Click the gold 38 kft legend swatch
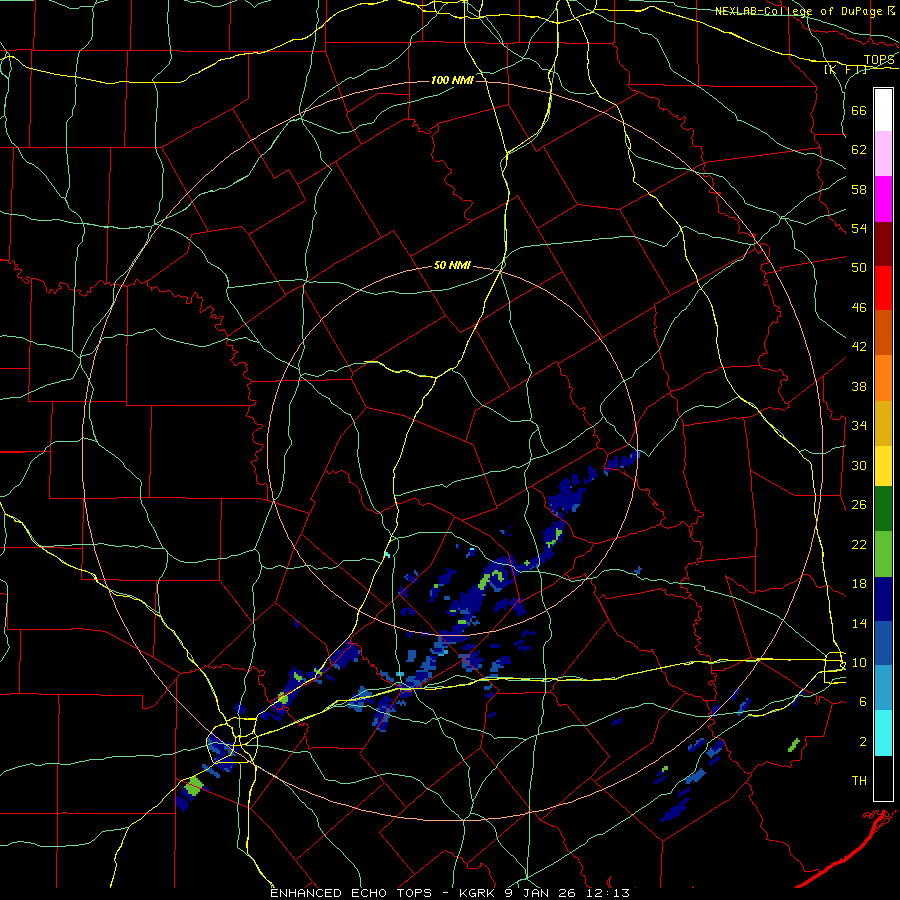 (883, 422)
